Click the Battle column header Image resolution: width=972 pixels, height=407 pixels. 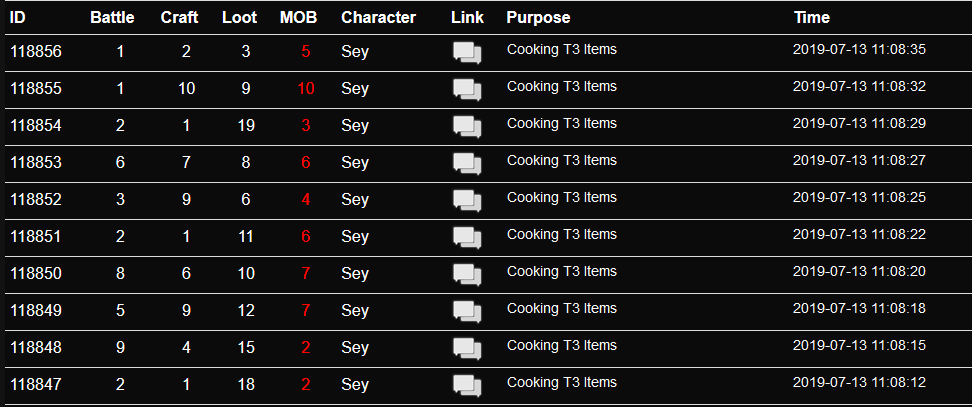tap(112, 18)
